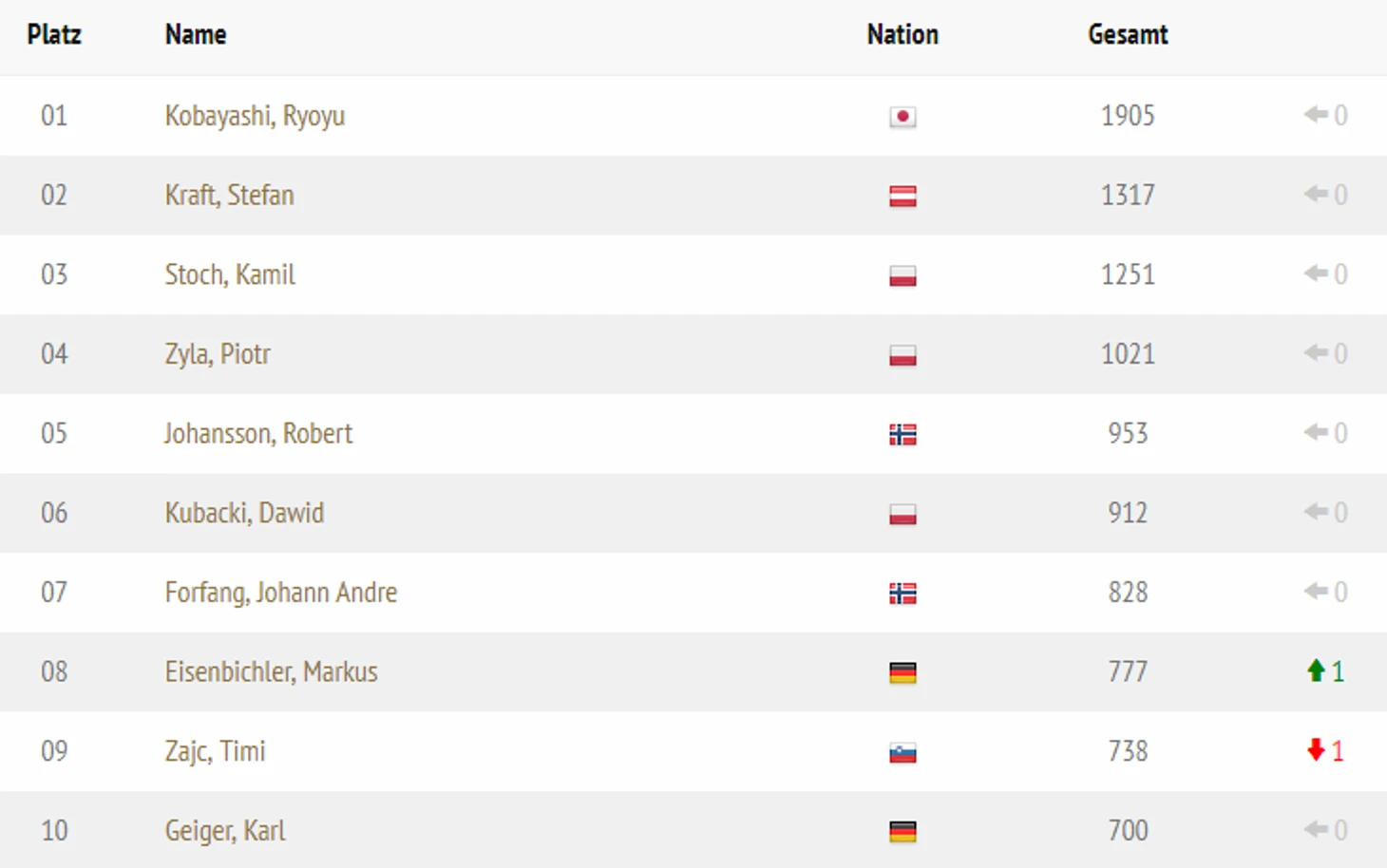Click Poland flag next to Stoch, Kamil
Image resolution: width=1387 pixels, height=868 pixels.
902,276
